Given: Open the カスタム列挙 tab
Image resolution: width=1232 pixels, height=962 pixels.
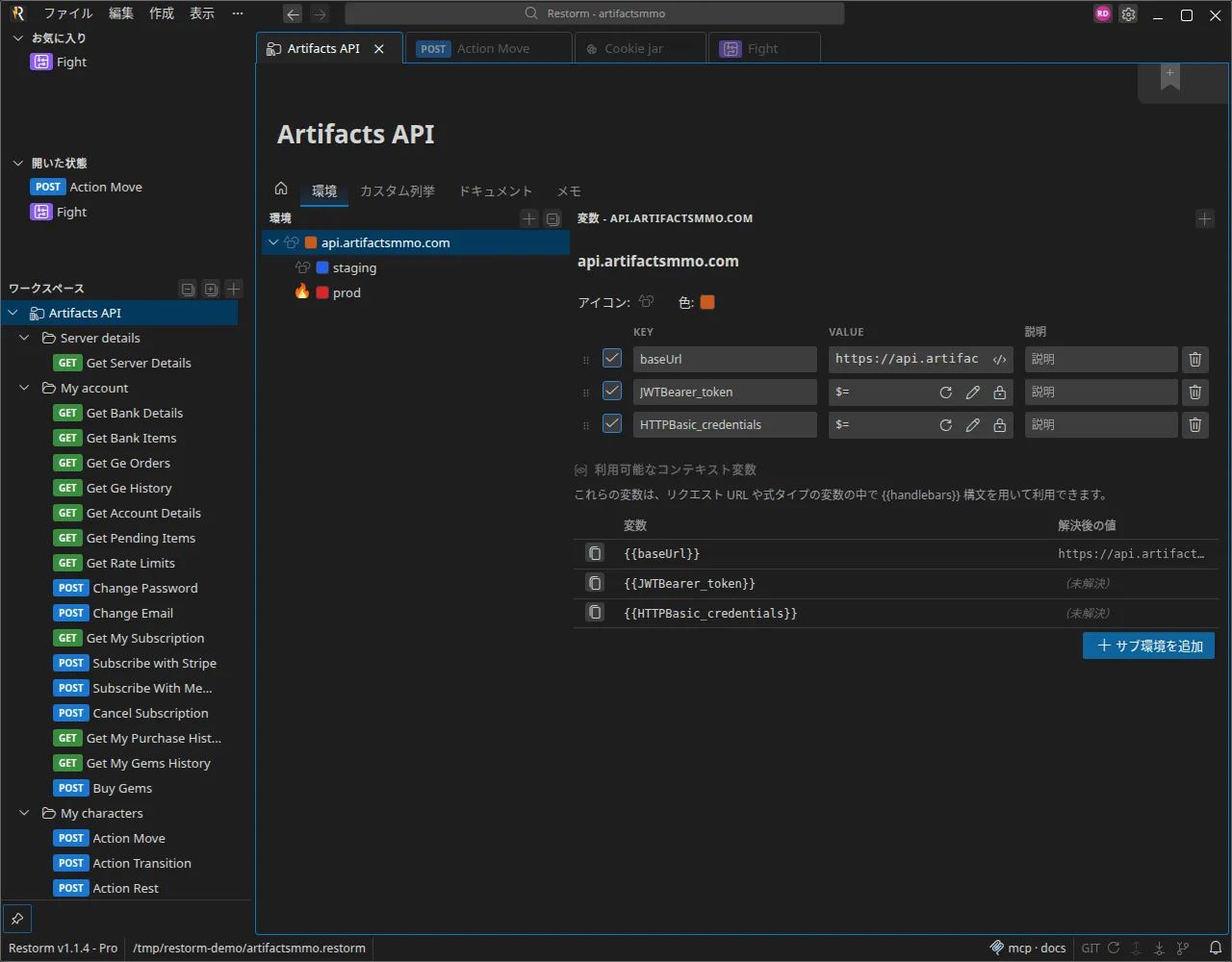Looking at the screenshot, I should click(x=398, y=191).
